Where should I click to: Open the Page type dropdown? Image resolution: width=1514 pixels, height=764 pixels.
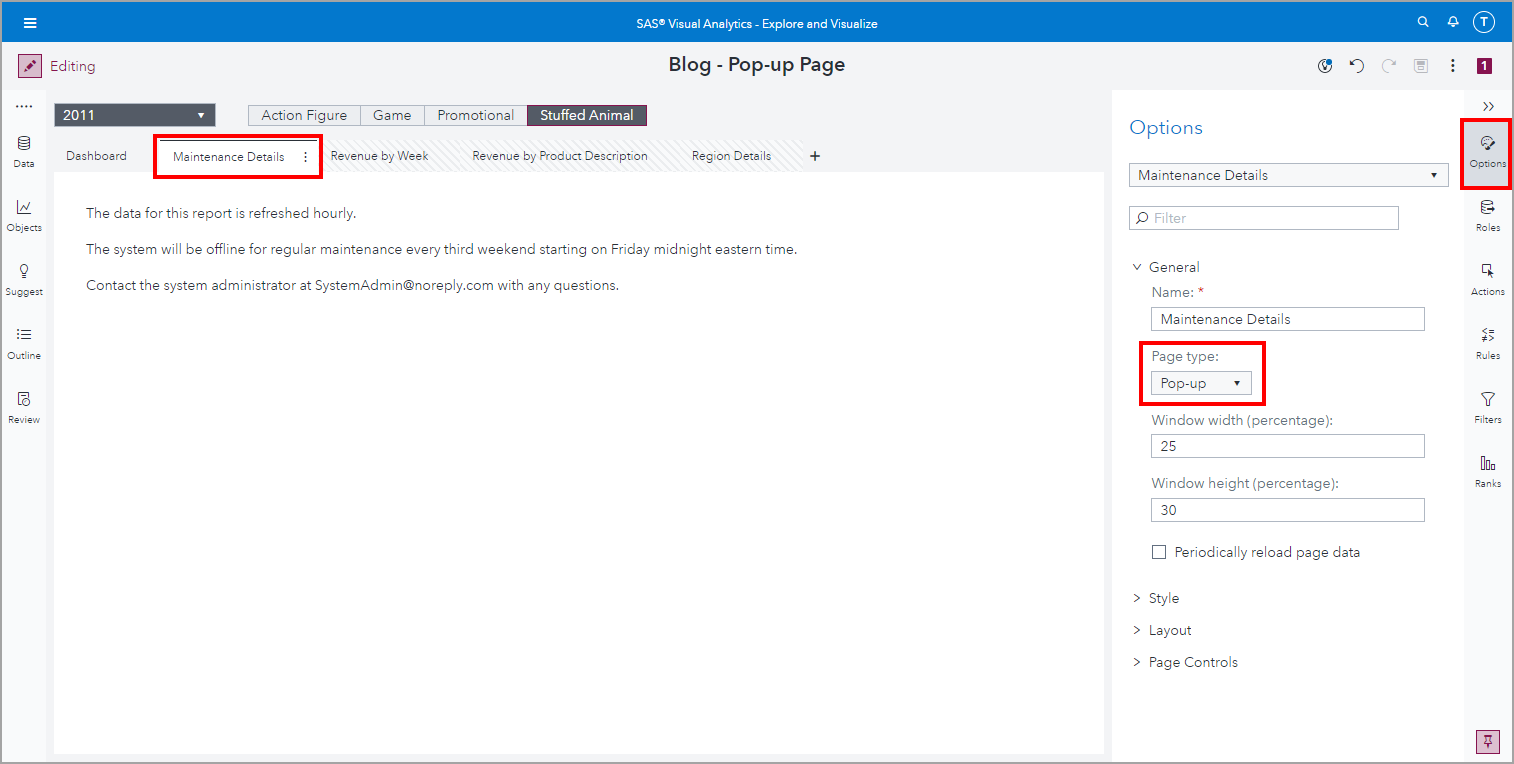(x=1201, y=382)
